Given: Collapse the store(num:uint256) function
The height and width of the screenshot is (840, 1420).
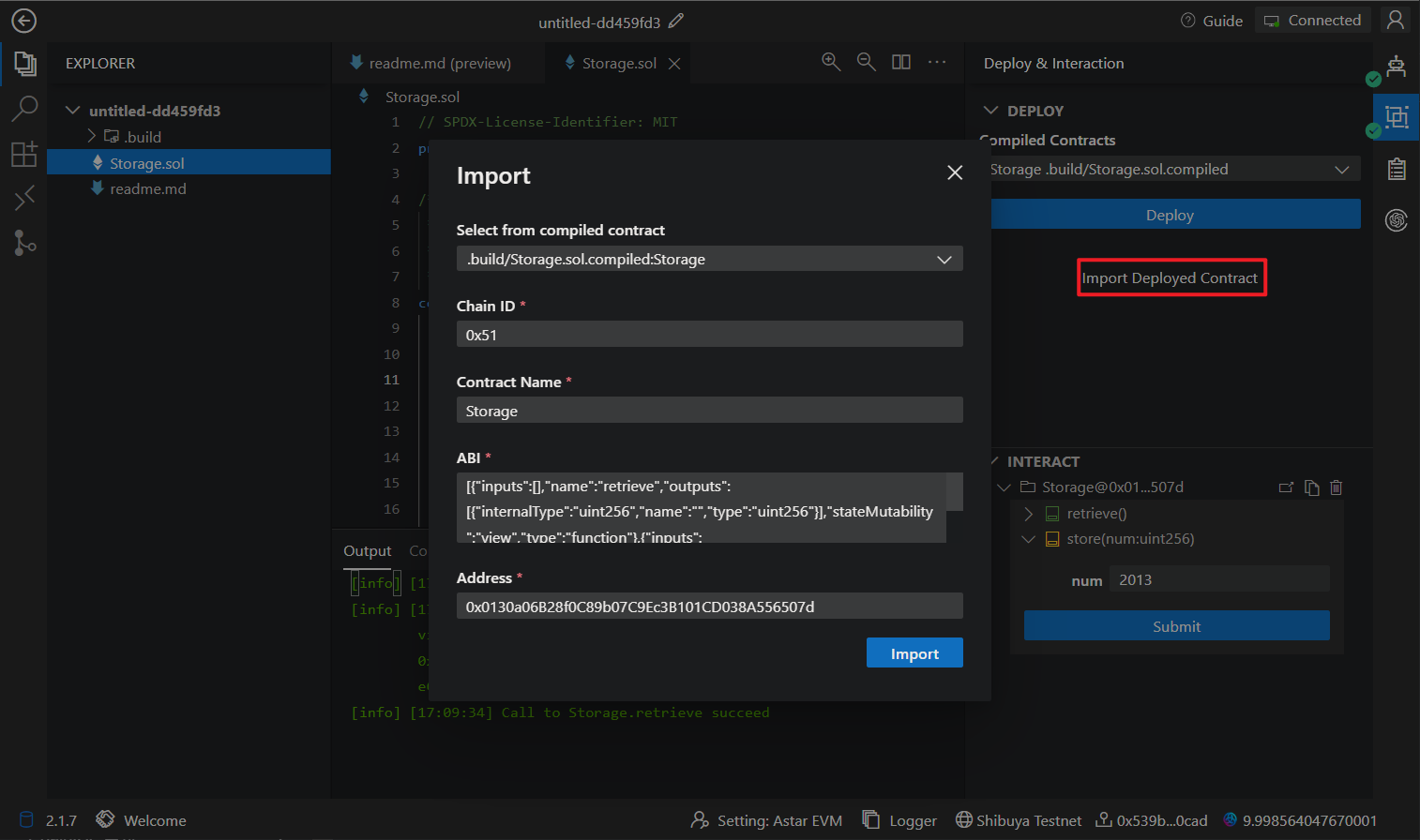Looking at the screenshot, I should point(1029,539).
